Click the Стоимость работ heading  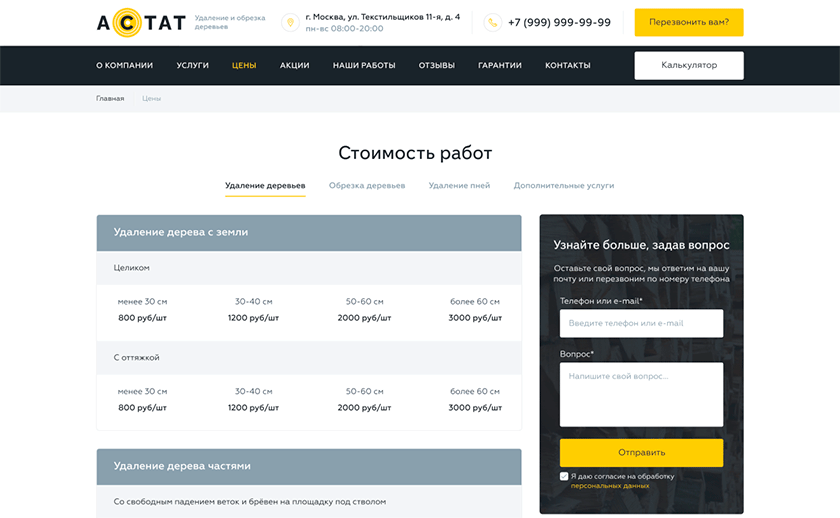pyautogui.click(x=415, y=153)
